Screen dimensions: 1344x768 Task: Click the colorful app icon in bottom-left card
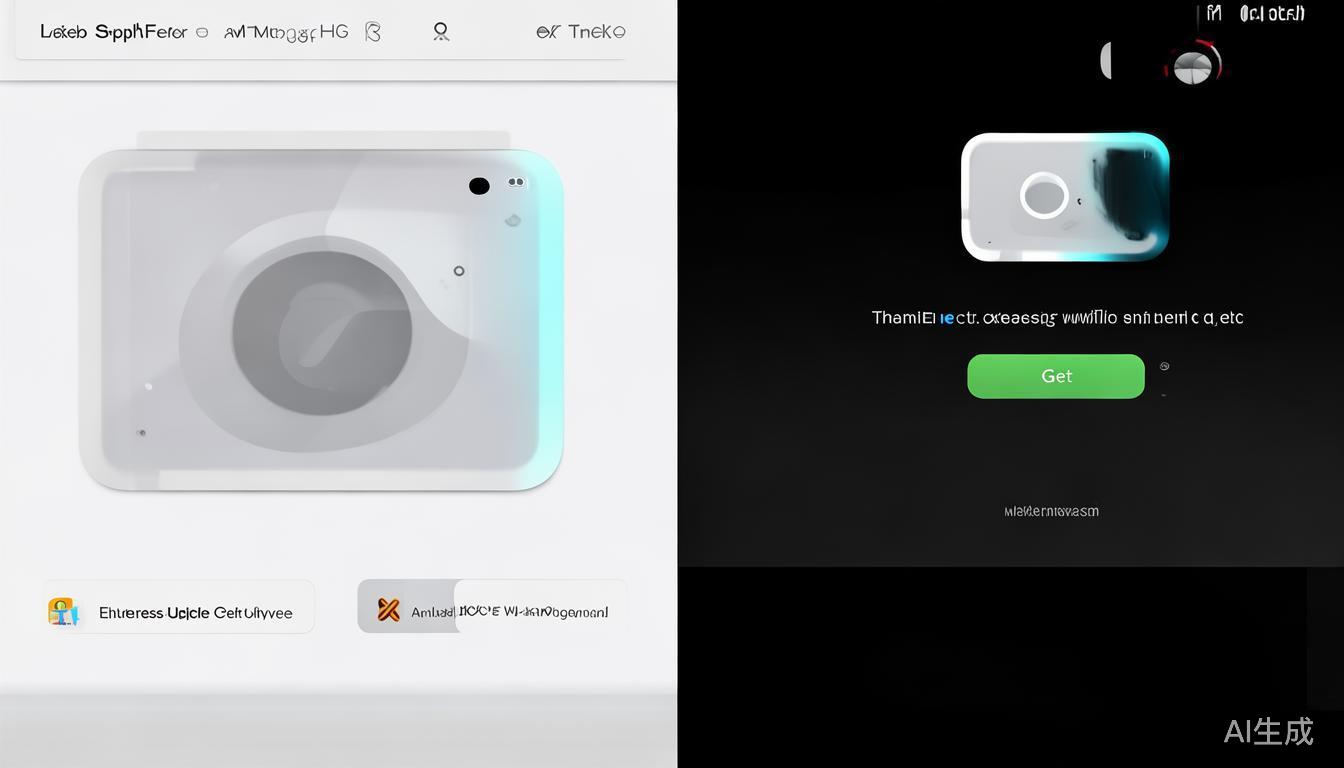click(62, 611)
